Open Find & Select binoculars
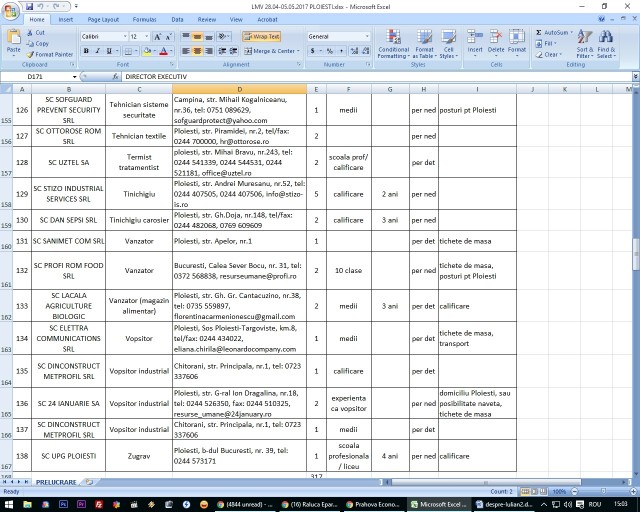This screenshot has height=512, width=640. tap(606, 44)
